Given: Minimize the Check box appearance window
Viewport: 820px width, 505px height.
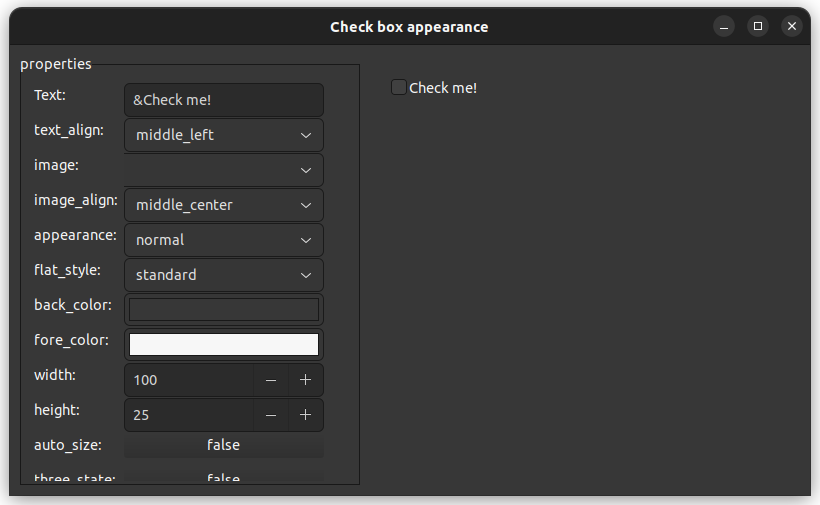Looking at the screenshot, I should click(724, 27).
